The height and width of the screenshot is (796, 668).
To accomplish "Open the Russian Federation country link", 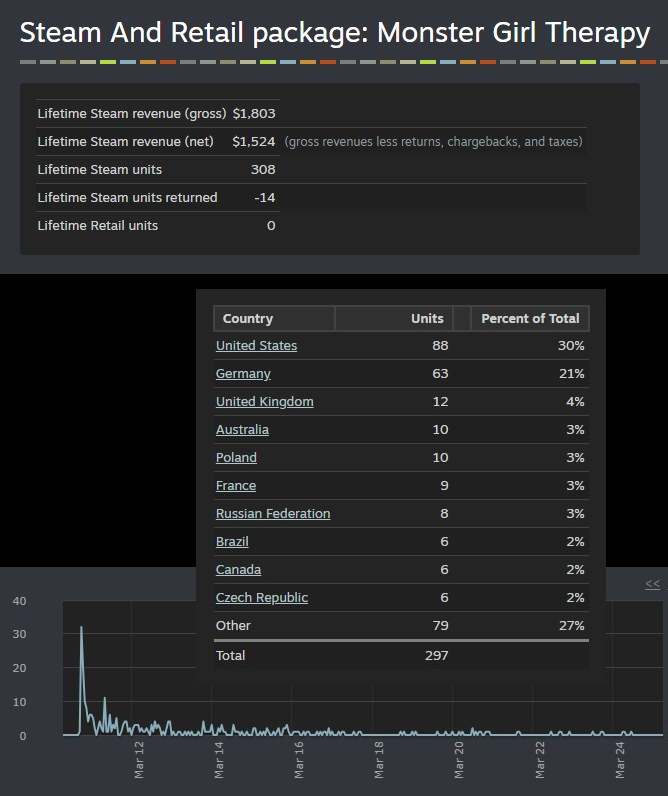I will pyautogui.click(x=273, y=513).
